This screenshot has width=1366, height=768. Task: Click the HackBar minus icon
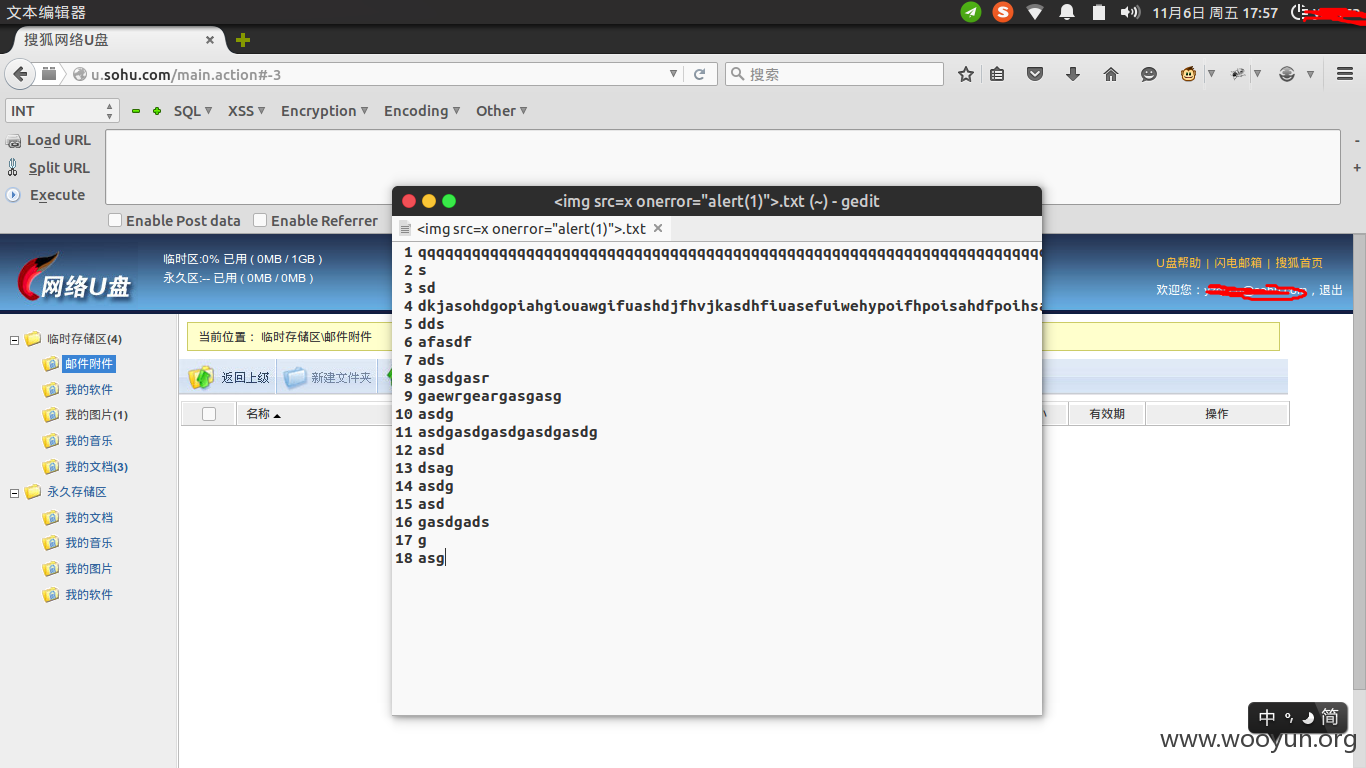pos(136,111)
